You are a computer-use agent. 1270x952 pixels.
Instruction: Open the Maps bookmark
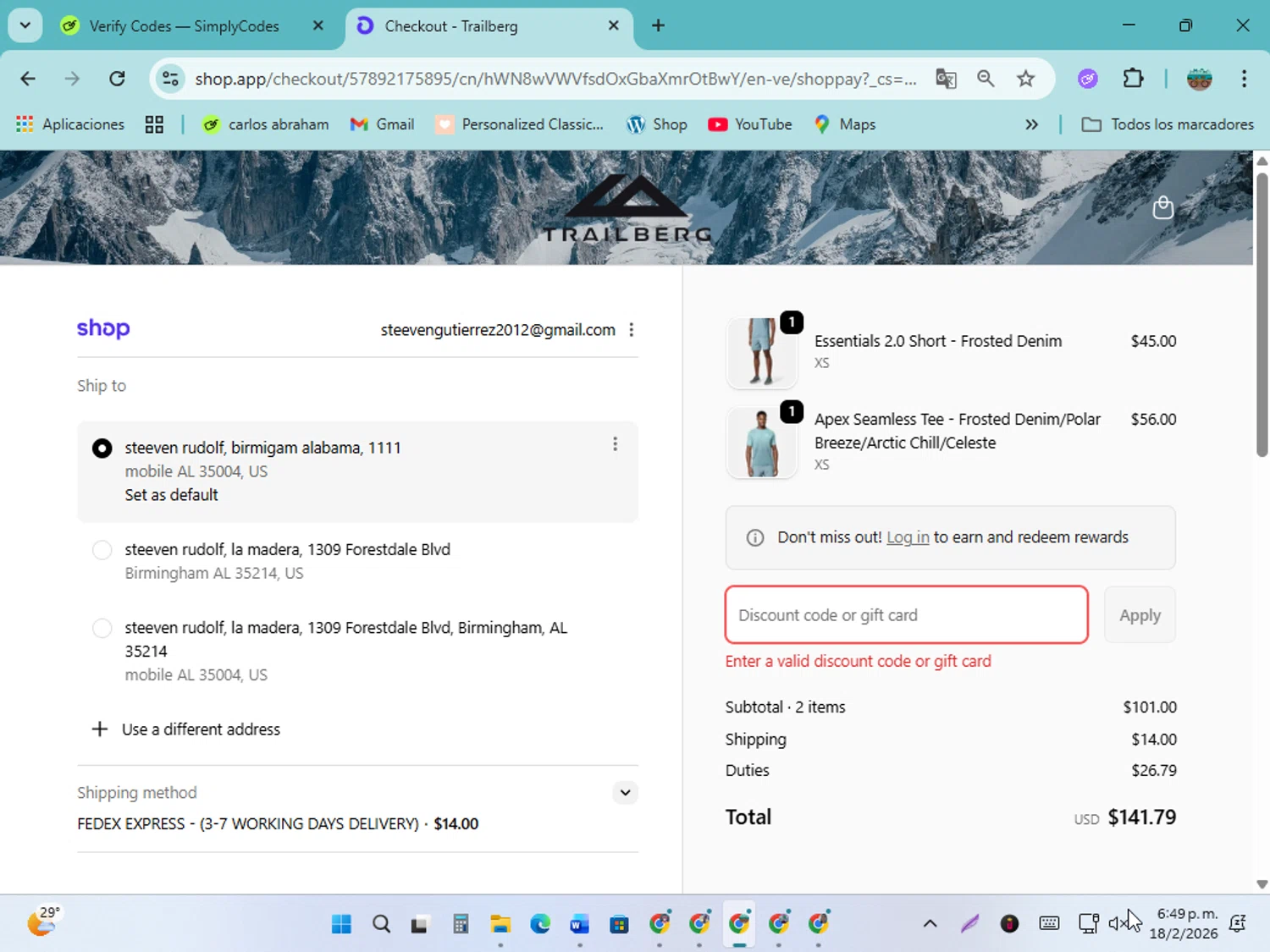click(x=845, y=124)
